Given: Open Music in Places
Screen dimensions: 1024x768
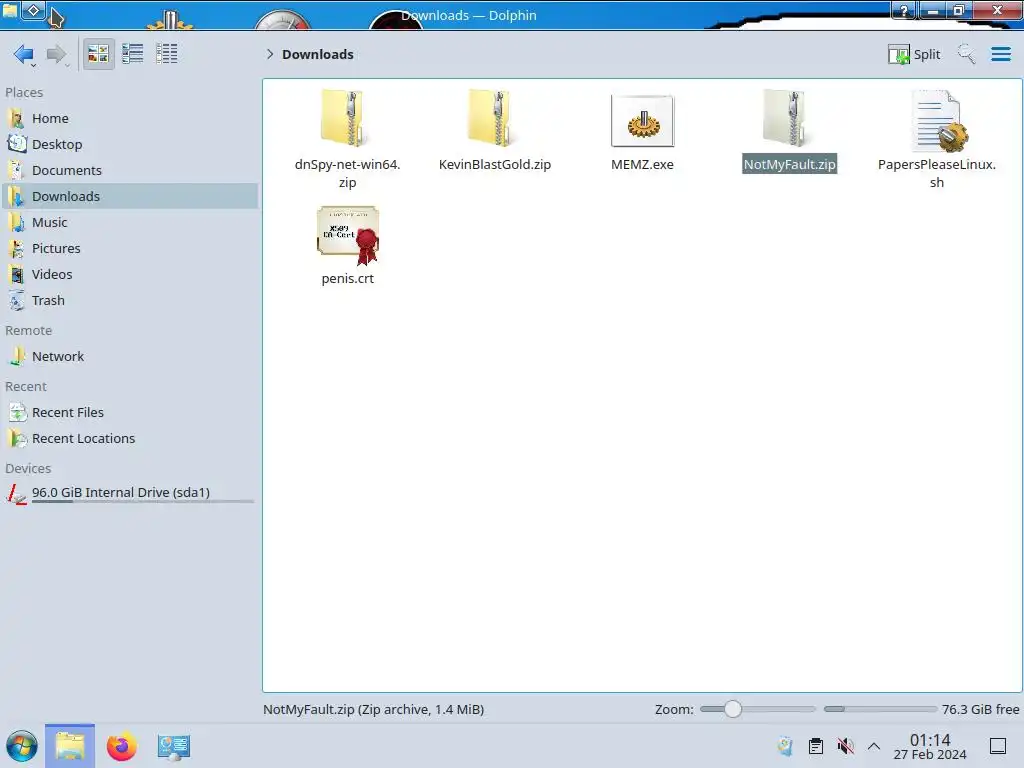Looking at the screenshot, I should 129,222.
